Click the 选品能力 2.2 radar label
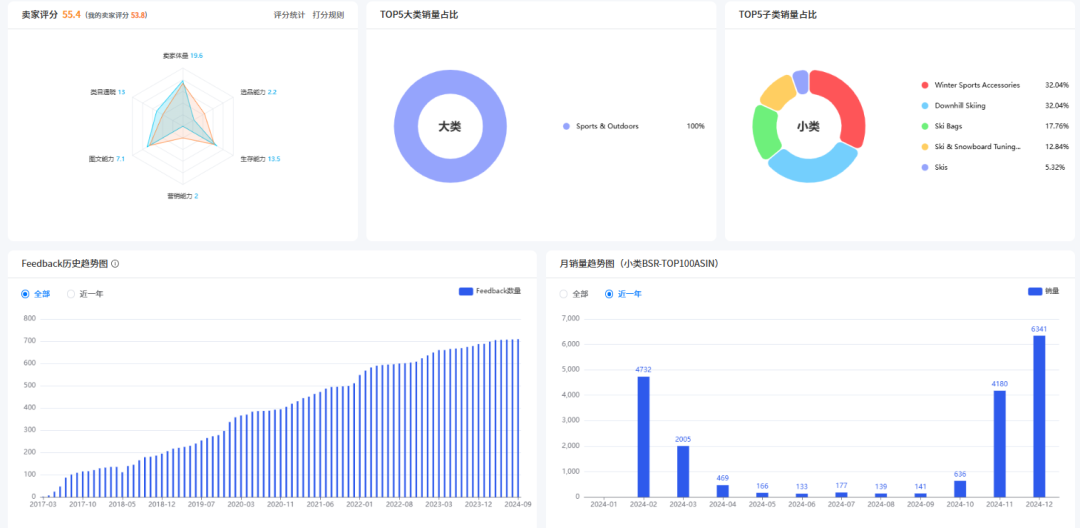 tap(258, 92)
